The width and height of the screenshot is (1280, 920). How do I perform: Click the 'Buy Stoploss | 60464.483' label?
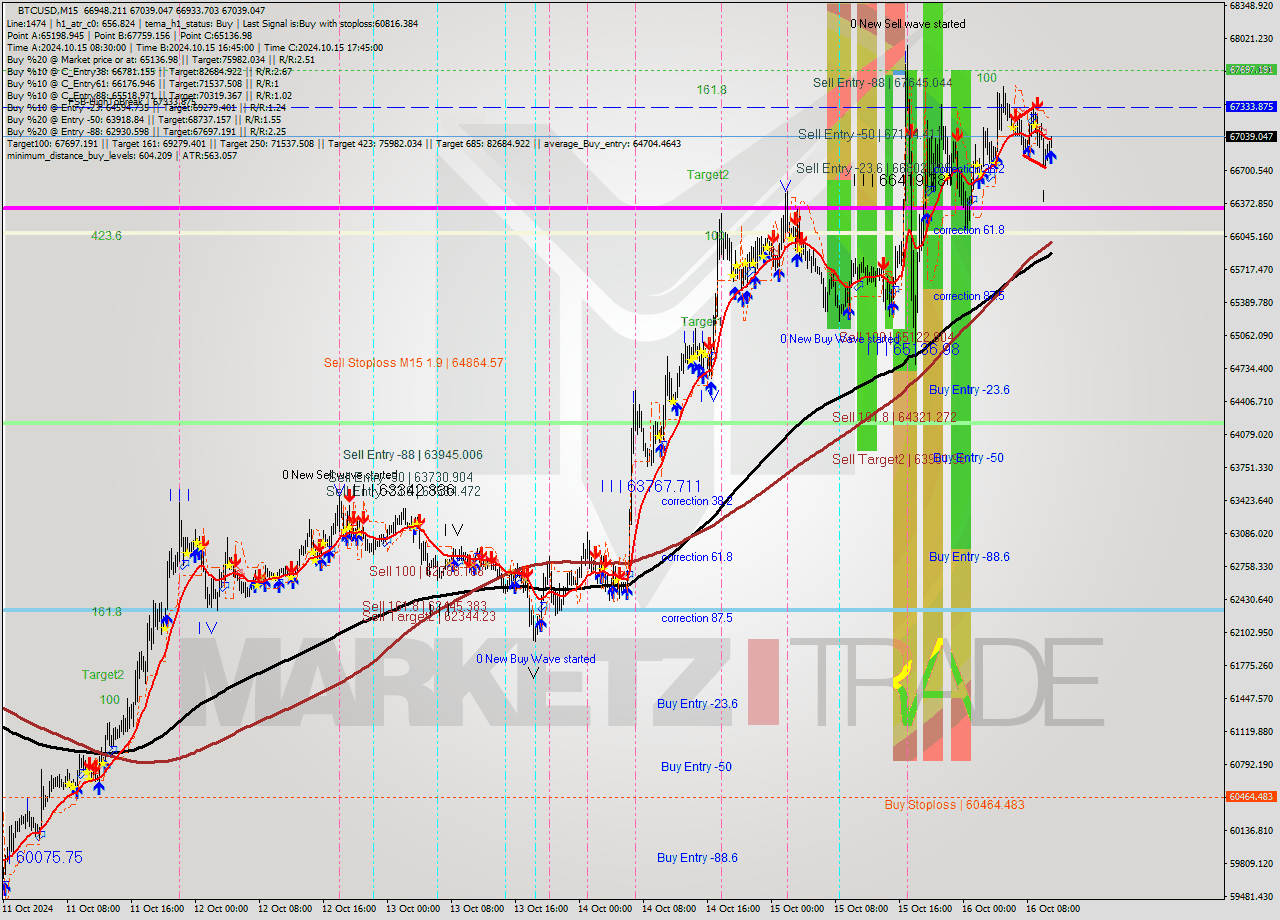(954, 804)
